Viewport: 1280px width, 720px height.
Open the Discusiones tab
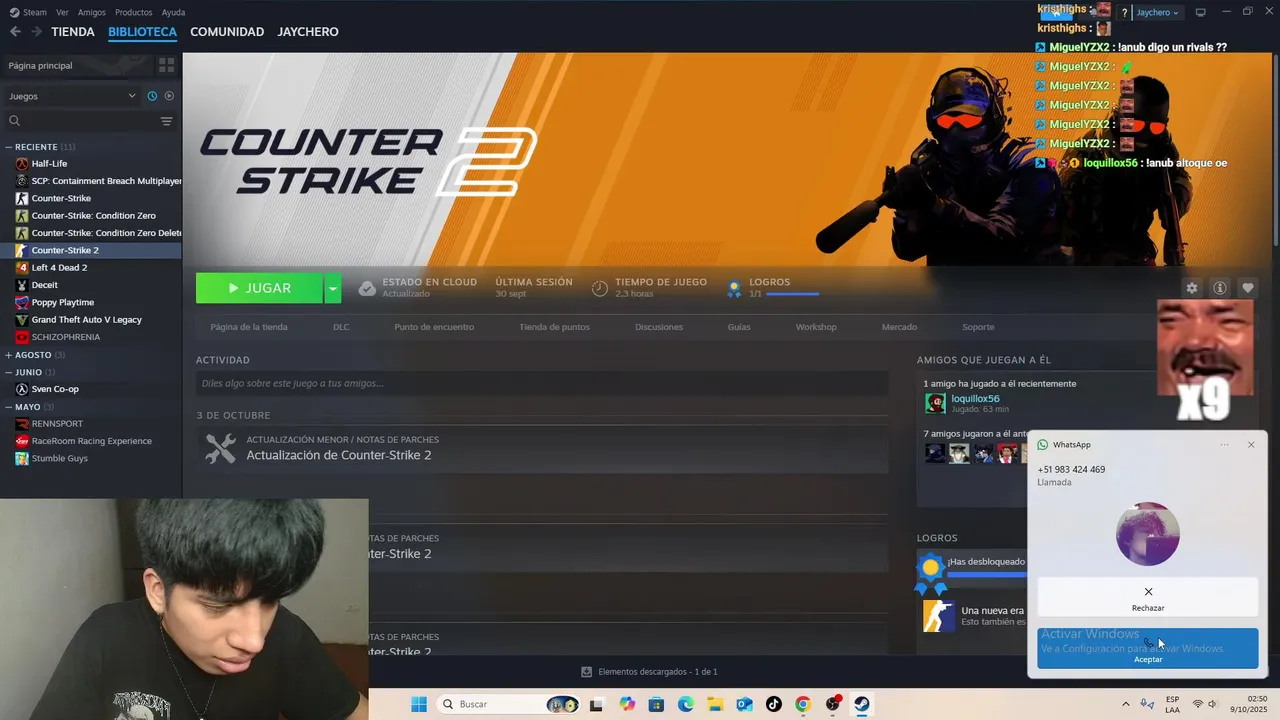coord(659,327)
